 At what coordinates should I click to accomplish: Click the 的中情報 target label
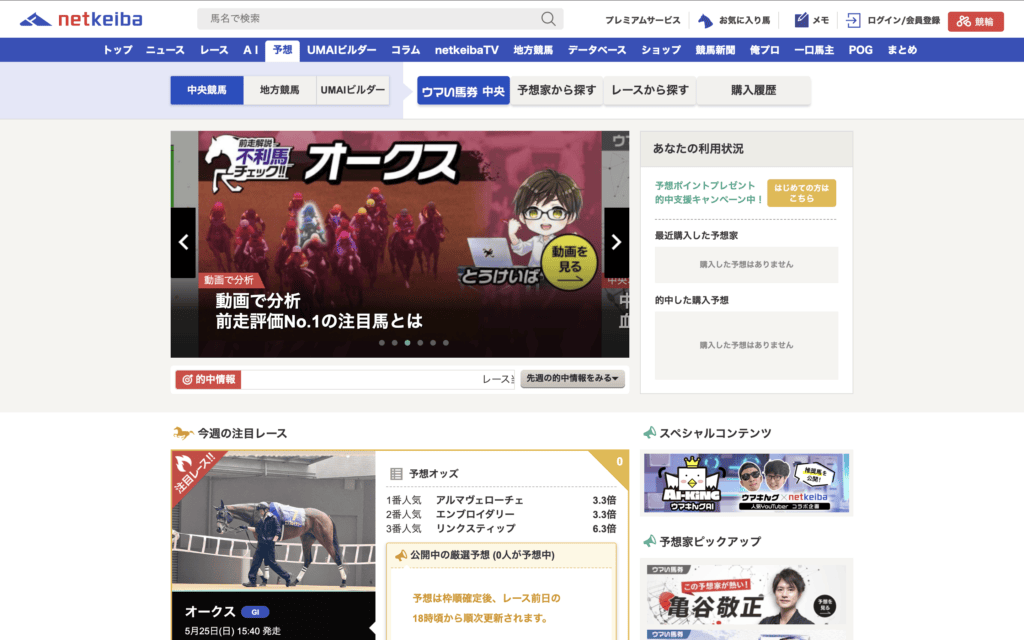tap(208, 379)
